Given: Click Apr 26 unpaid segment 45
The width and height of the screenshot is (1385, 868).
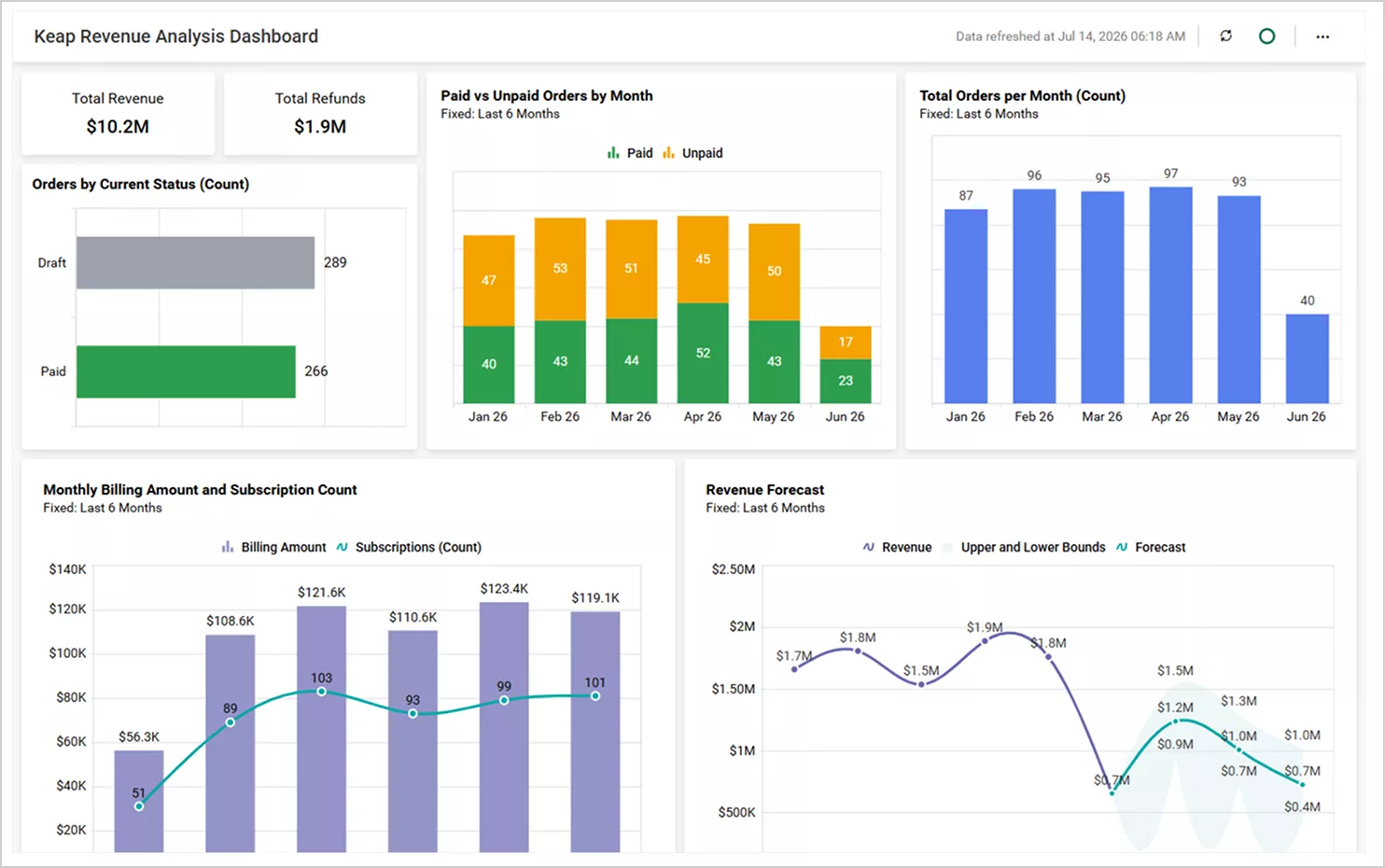Looking at the screenshot, I should [x=703, y=259].
